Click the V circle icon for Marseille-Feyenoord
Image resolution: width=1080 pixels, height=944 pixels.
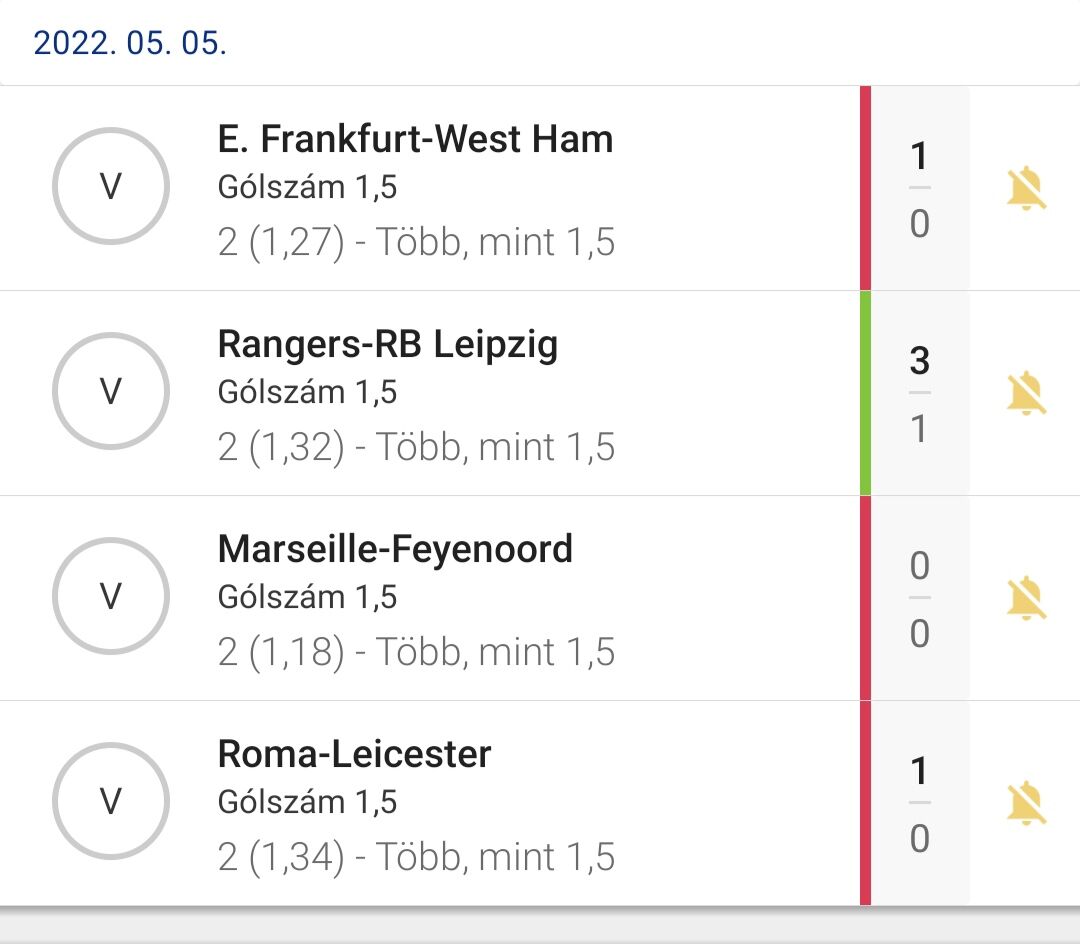click(111, 597)
